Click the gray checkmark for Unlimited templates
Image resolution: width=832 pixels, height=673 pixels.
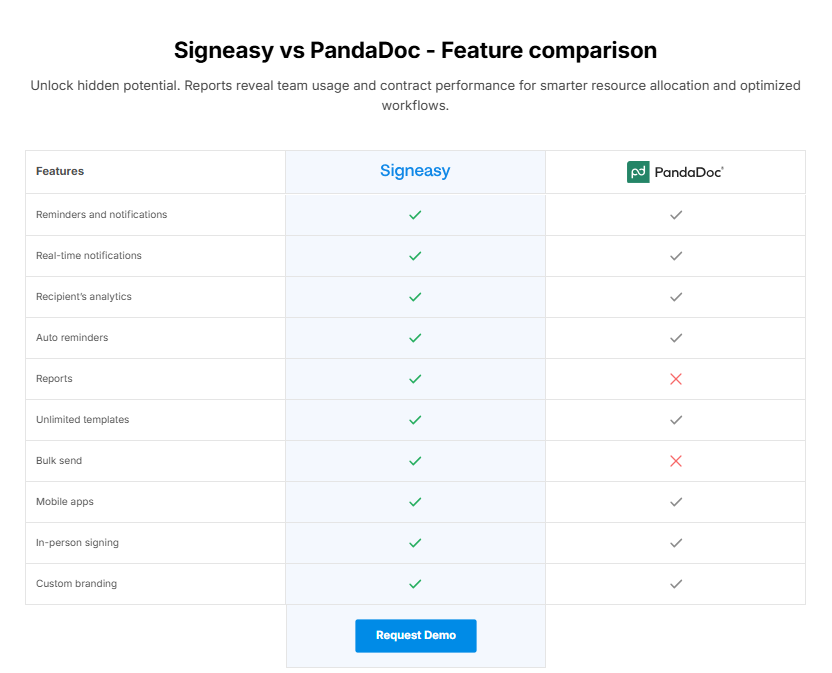675,419
